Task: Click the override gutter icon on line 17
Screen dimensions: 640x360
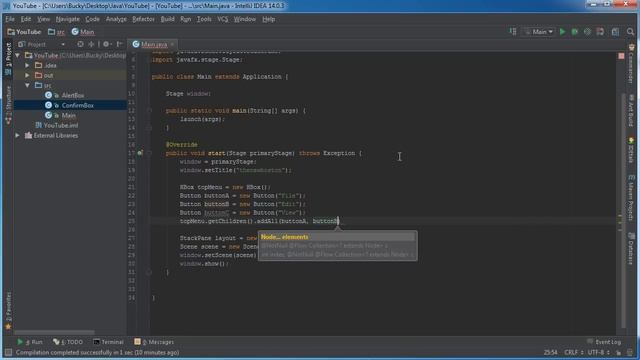Action: tap(140, 153)
